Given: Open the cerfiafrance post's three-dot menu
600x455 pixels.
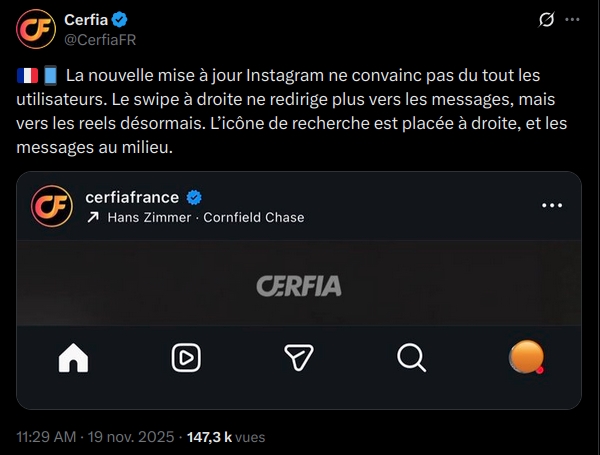Looking at the screenshot, I should click(552, 204).
